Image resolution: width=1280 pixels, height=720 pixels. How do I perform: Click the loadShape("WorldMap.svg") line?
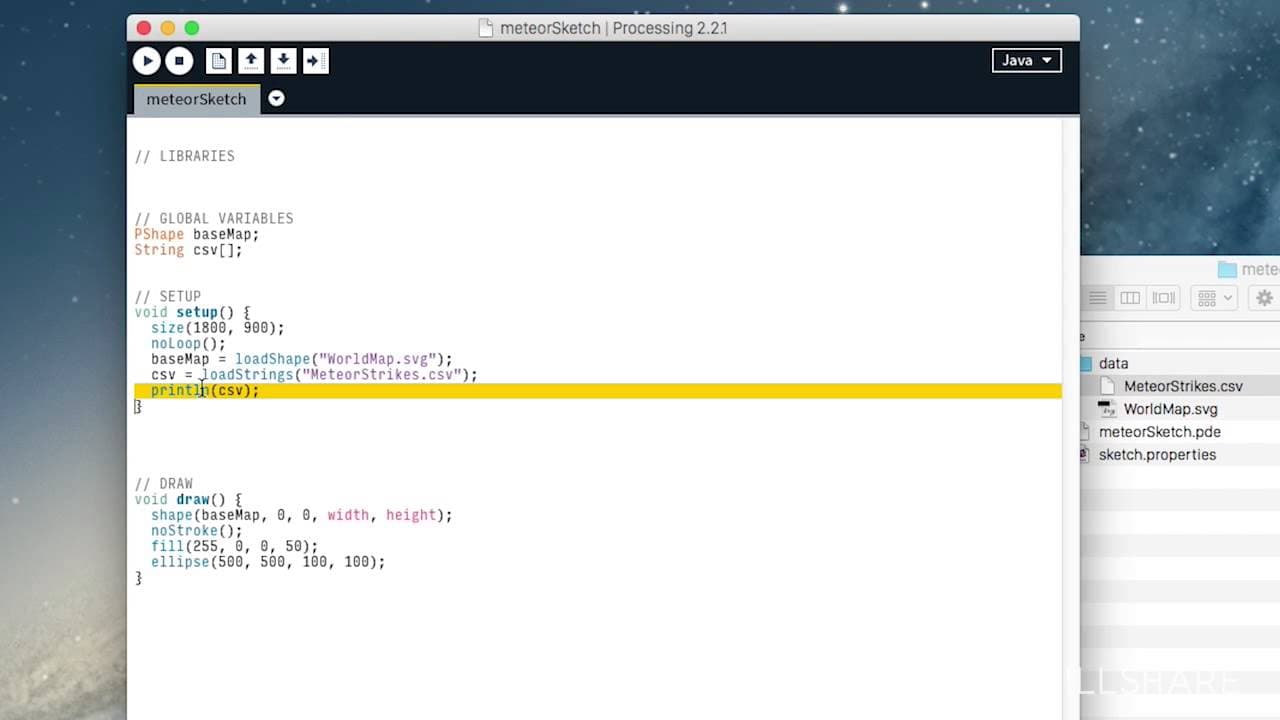(301, 359)
